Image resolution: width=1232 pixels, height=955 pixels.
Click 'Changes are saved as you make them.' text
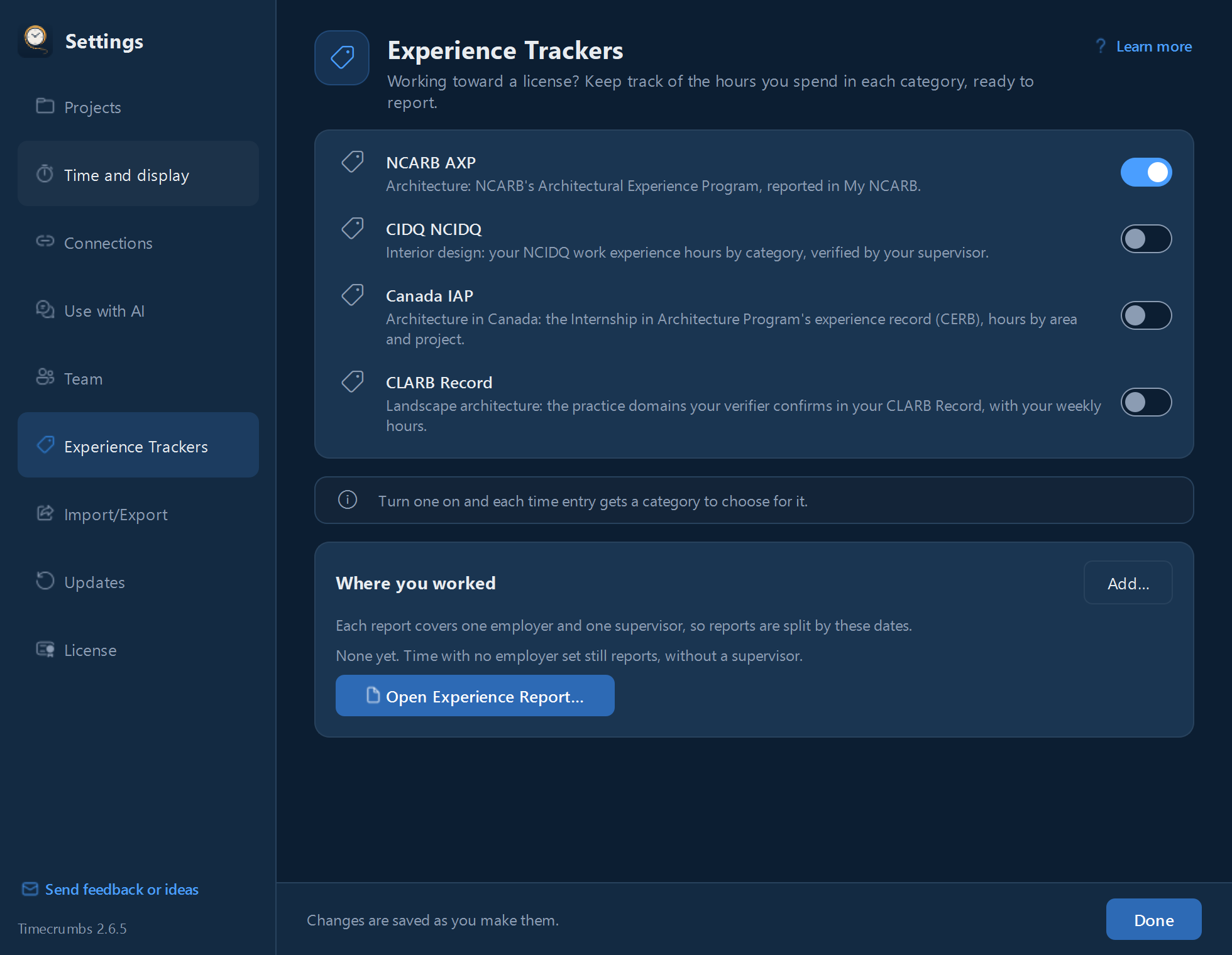tap(432, 920)
